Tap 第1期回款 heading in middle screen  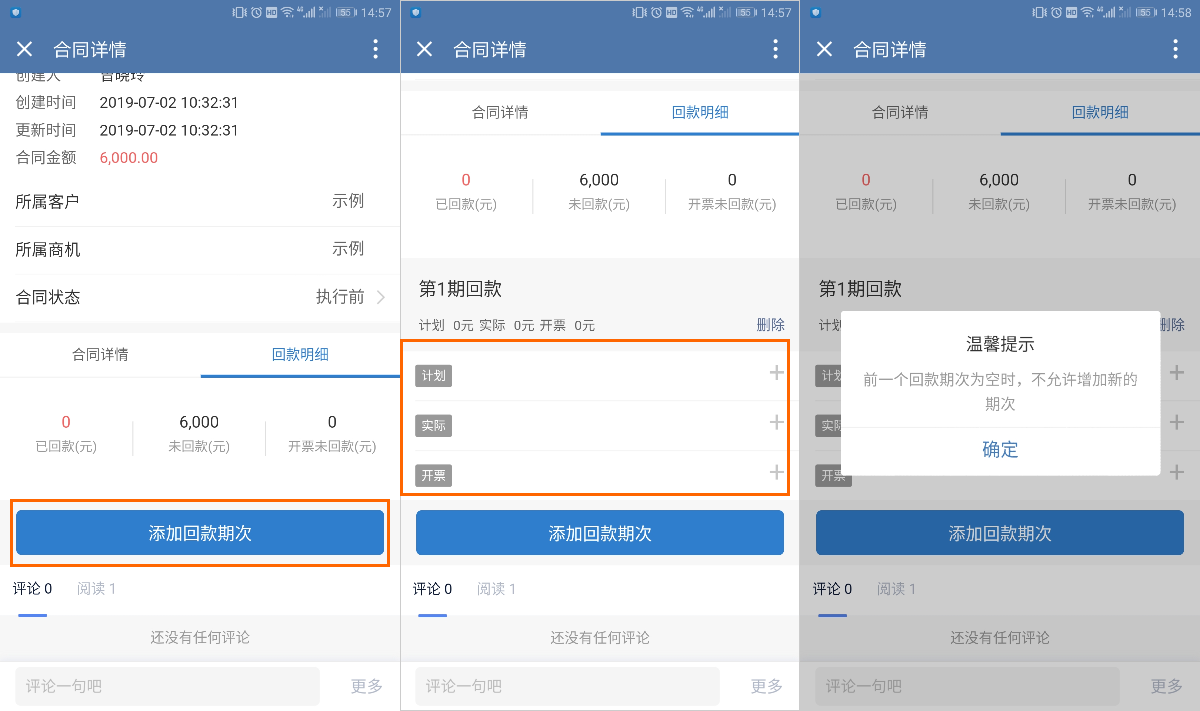pos(460,289)
